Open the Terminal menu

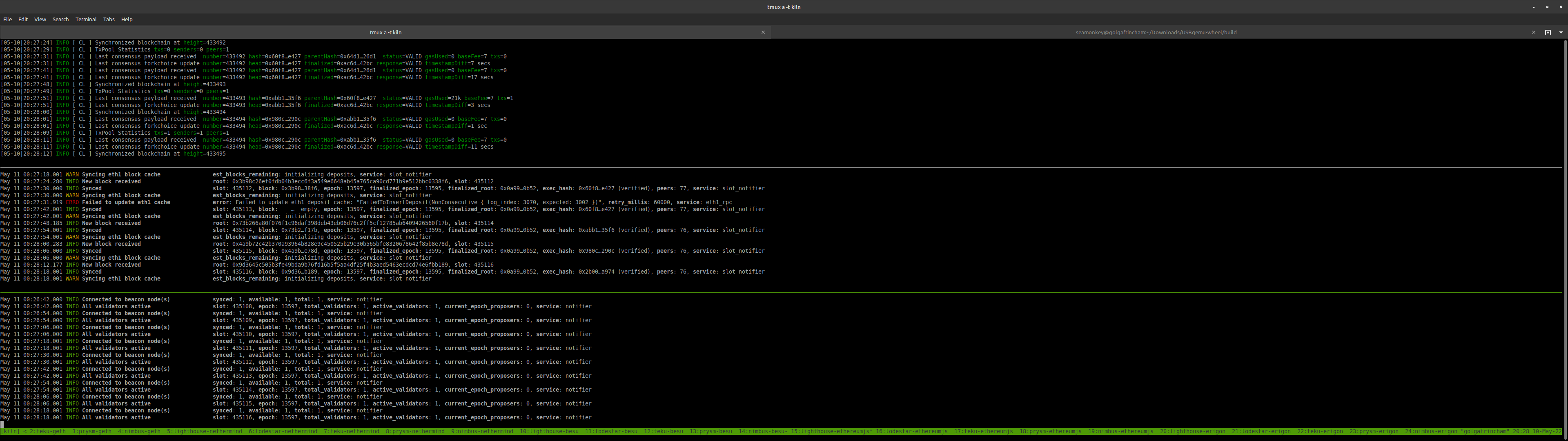(86, 20)
